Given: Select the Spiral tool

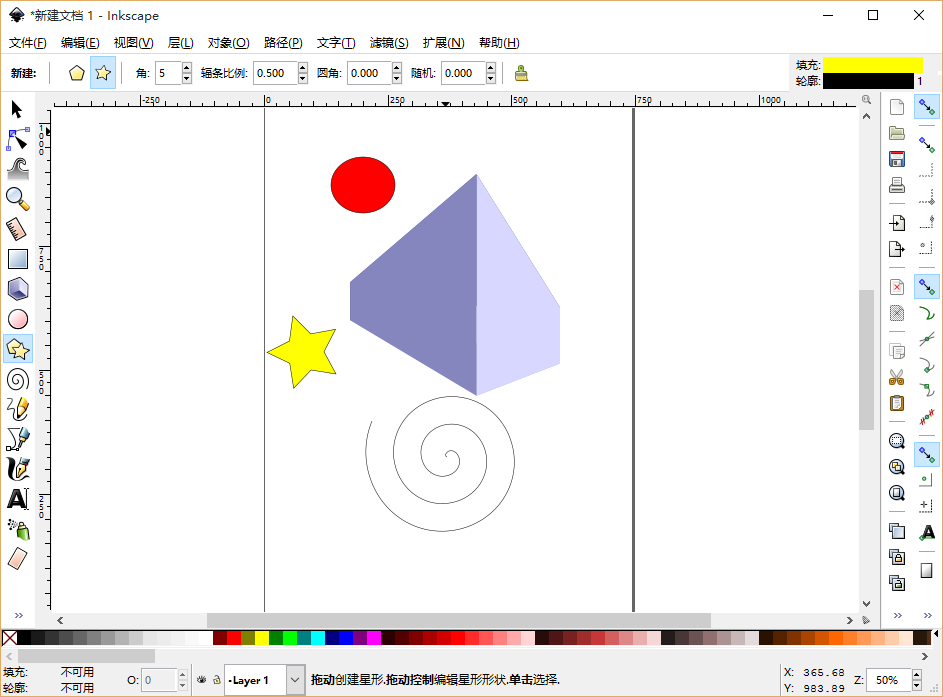Looking at the screenshot, I should click(x=17, y=379).
